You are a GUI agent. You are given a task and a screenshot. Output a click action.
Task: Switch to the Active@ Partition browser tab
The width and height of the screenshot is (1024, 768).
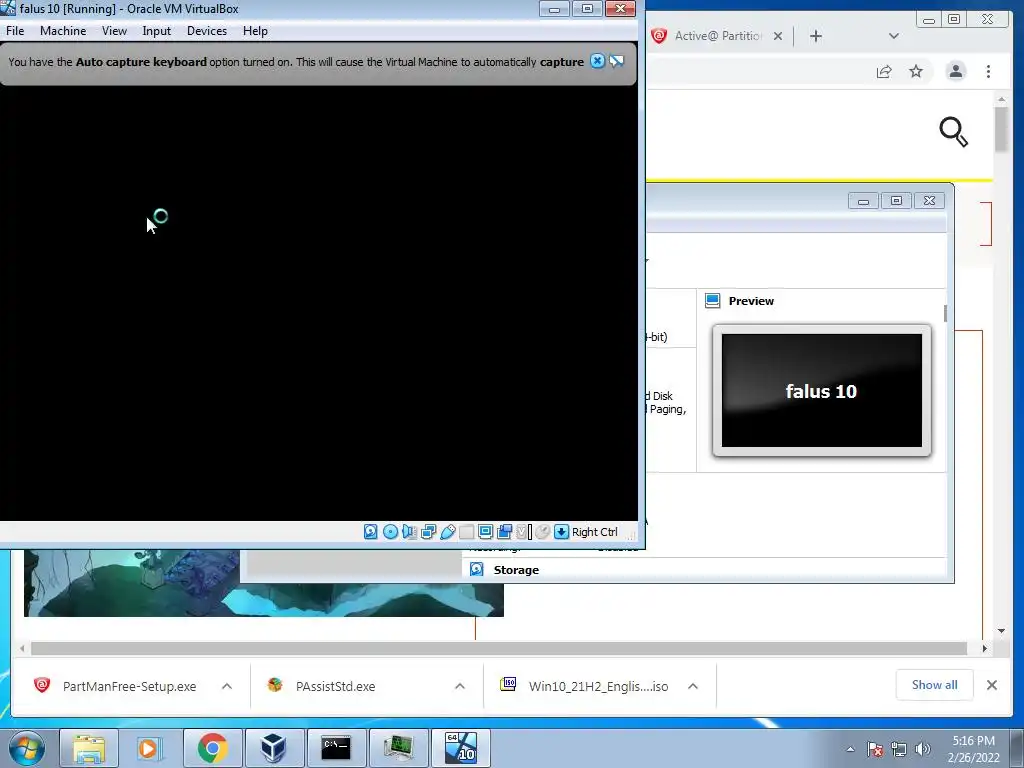tap(717, 36)
